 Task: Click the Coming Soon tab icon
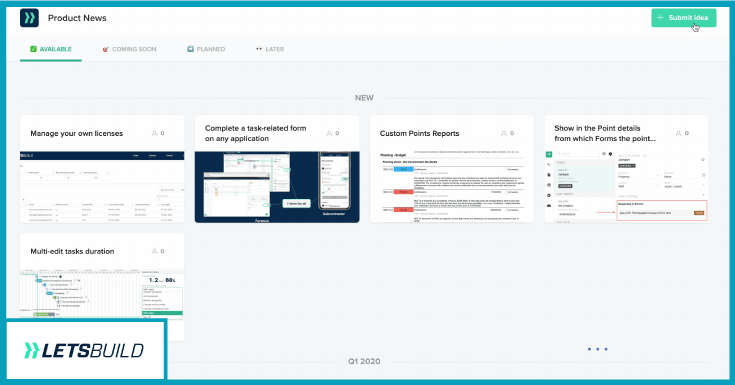coord(105,49)
